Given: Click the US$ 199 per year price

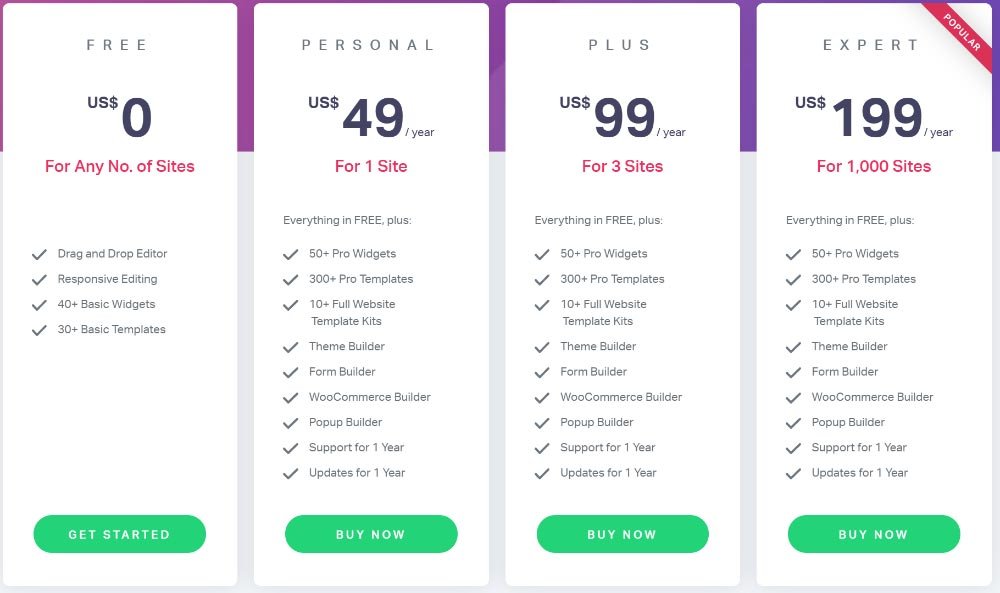Looking at the screenshot, I should tap(874, 117).
